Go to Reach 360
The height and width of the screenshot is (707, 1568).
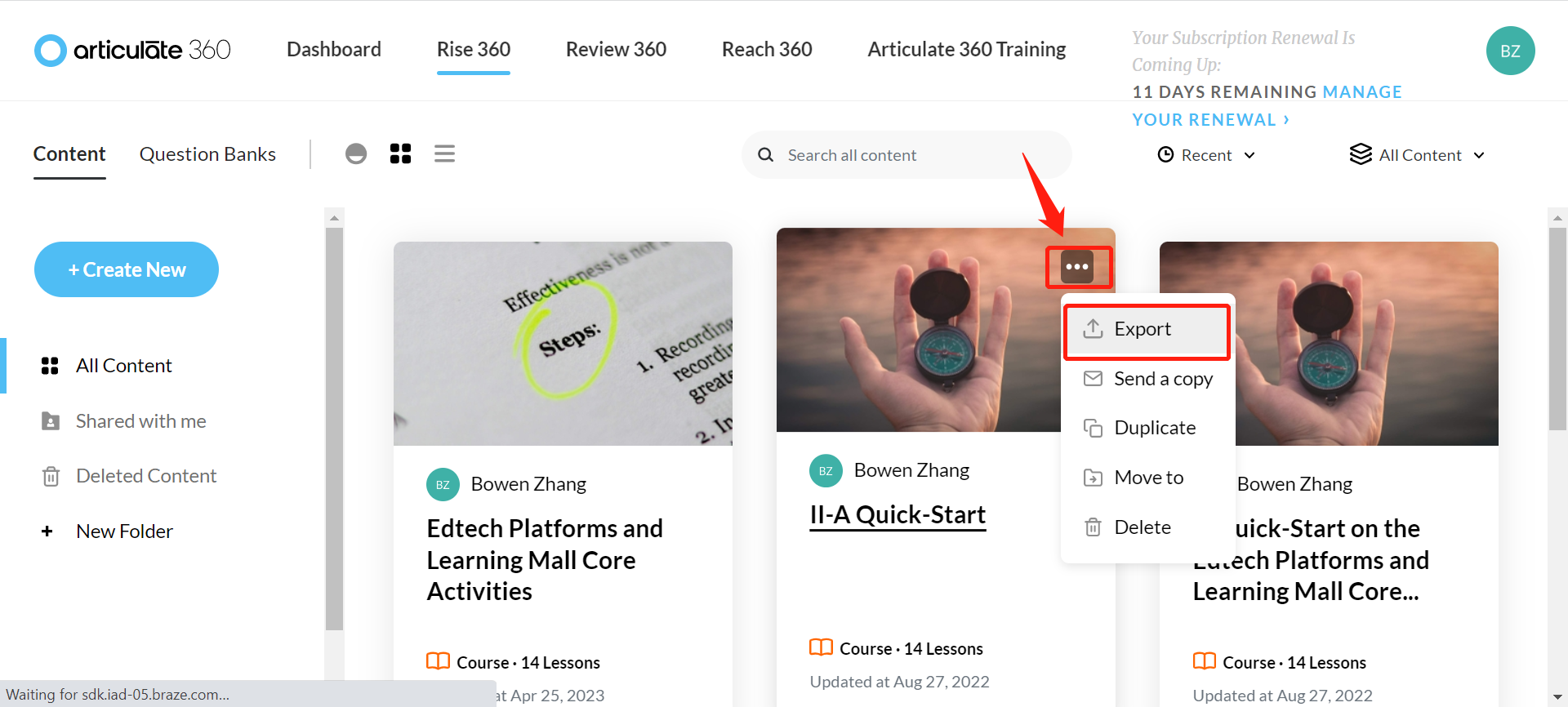tap(767, 50)
